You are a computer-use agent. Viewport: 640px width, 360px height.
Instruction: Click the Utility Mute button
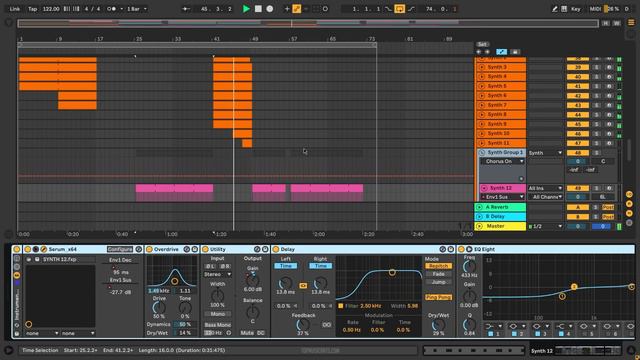coord(247,333)
